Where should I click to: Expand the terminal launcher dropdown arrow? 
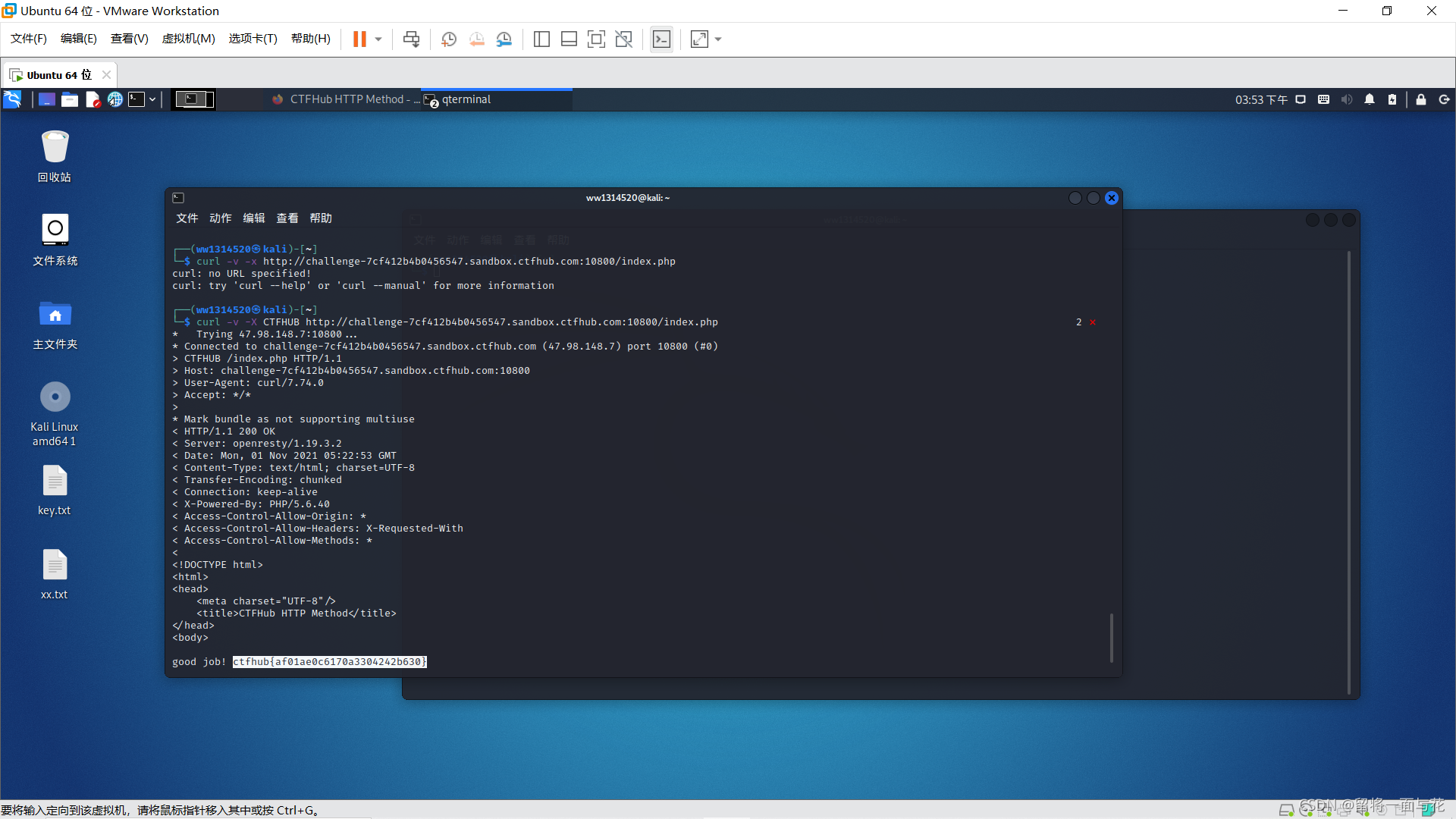(152, 99)
